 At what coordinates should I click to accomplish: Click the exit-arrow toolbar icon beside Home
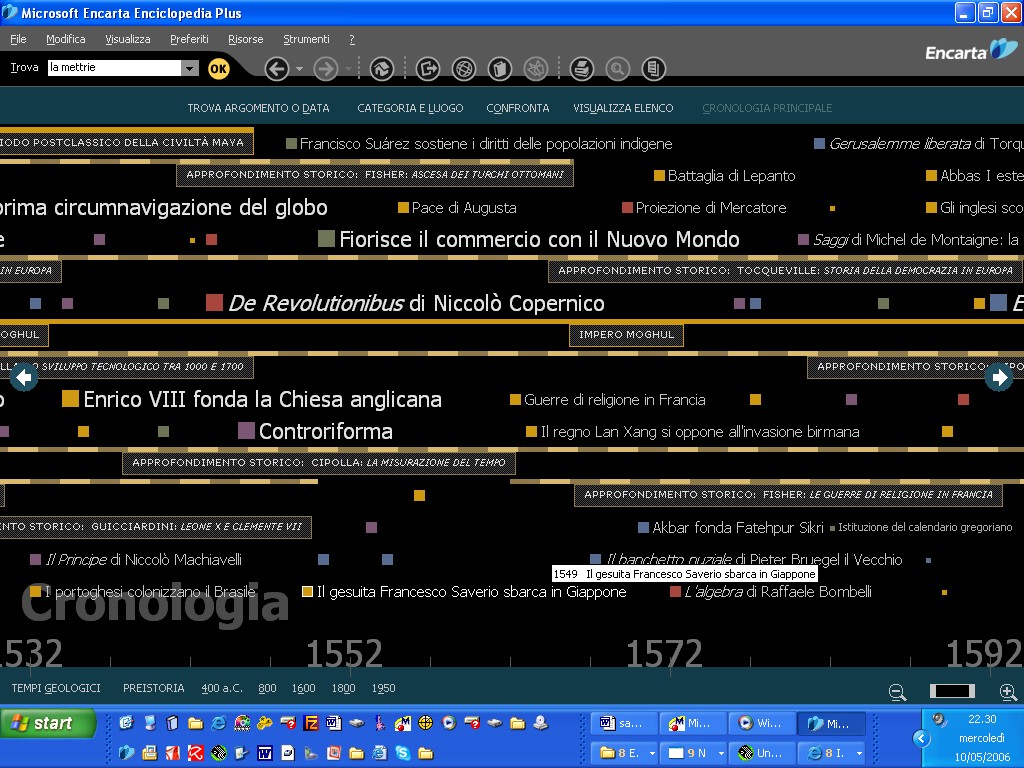(428, 69)
